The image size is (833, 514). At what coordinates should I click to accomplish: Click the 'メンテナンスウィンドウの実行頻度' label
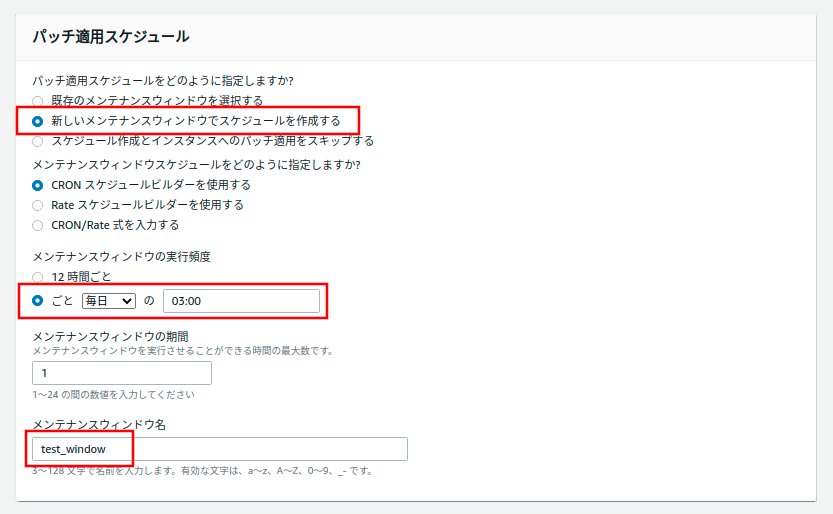point(121,257)
